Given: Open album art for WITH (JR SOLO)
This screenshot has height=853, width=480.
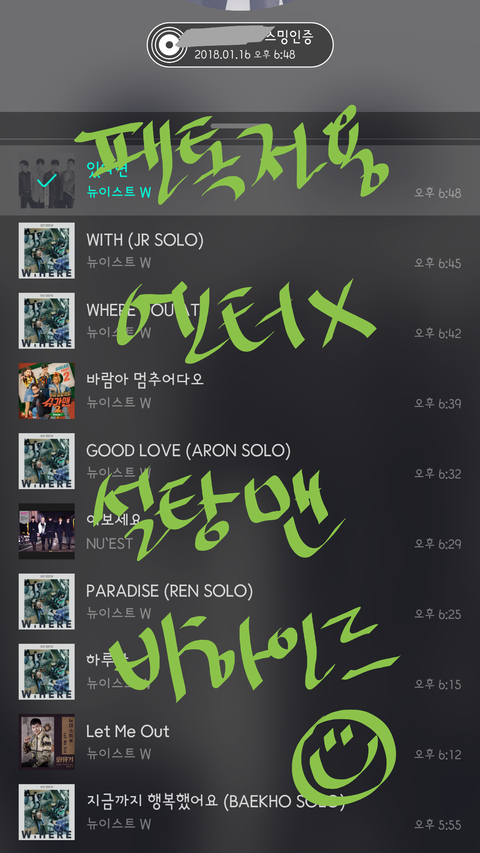Looking at the screenshot, I should pyautogui.click(x=47, y=250).
